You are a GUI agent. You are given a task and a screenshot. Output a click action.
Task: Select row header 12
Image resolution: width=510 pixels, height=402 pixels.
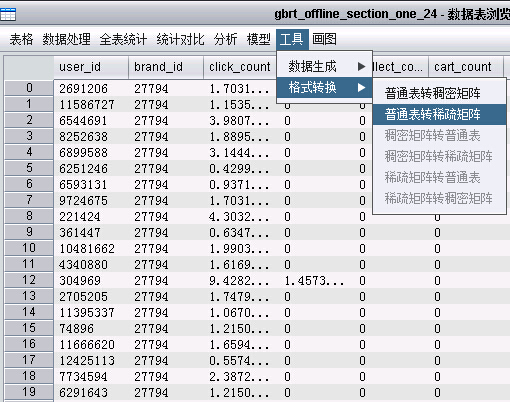click(29, 280)
